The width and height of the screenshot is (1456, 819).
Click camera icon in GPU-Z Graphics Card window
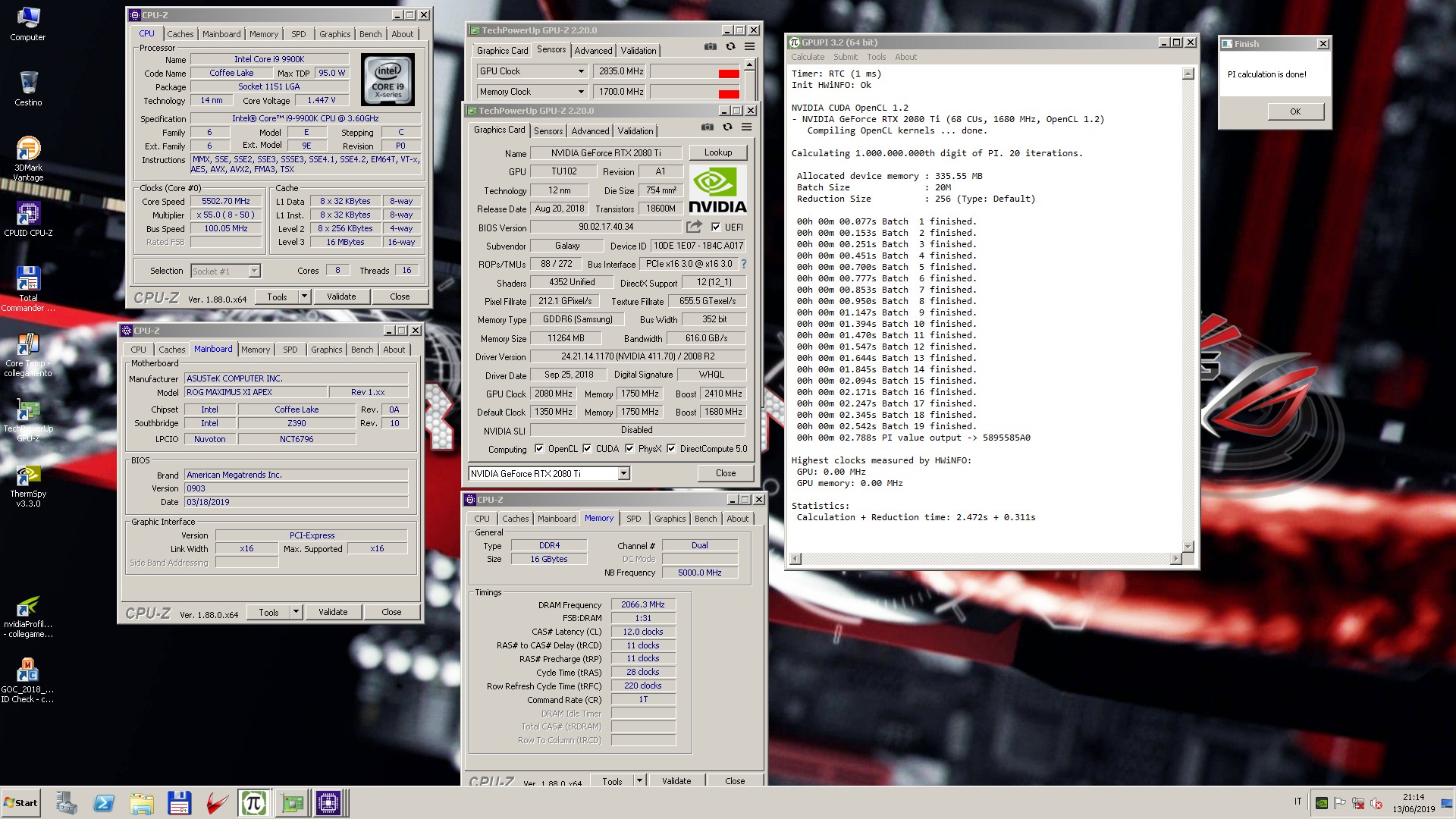[x=707, y=127]
